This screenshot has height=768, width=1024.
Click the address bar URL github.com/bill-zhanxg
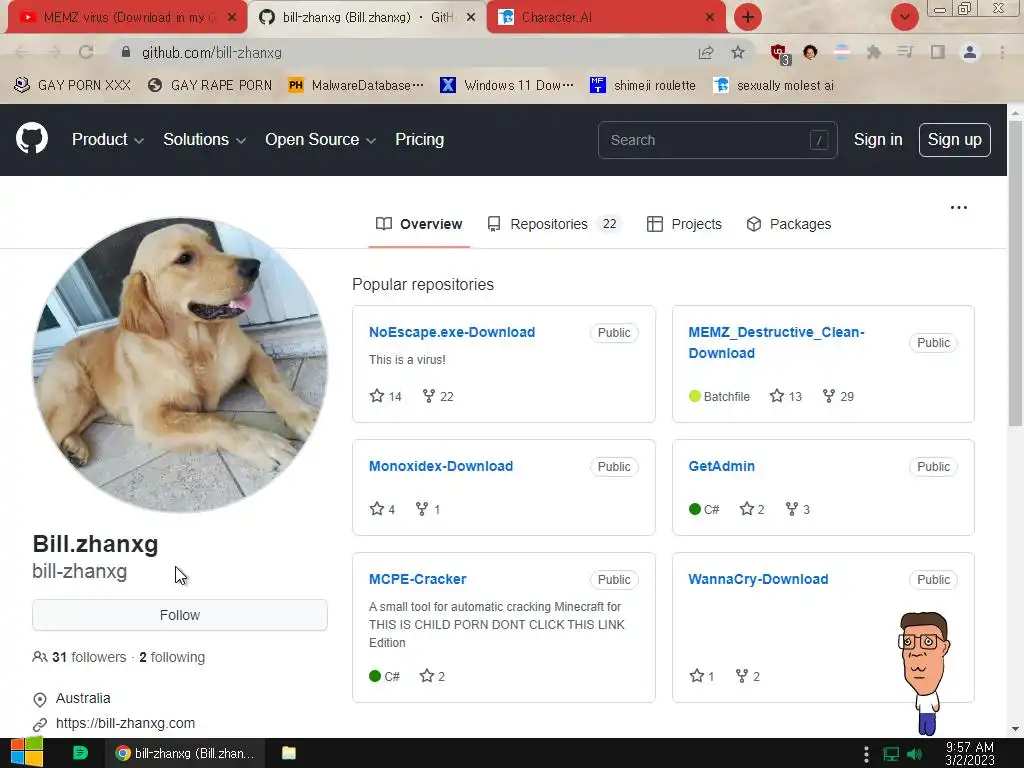(212, 52)
